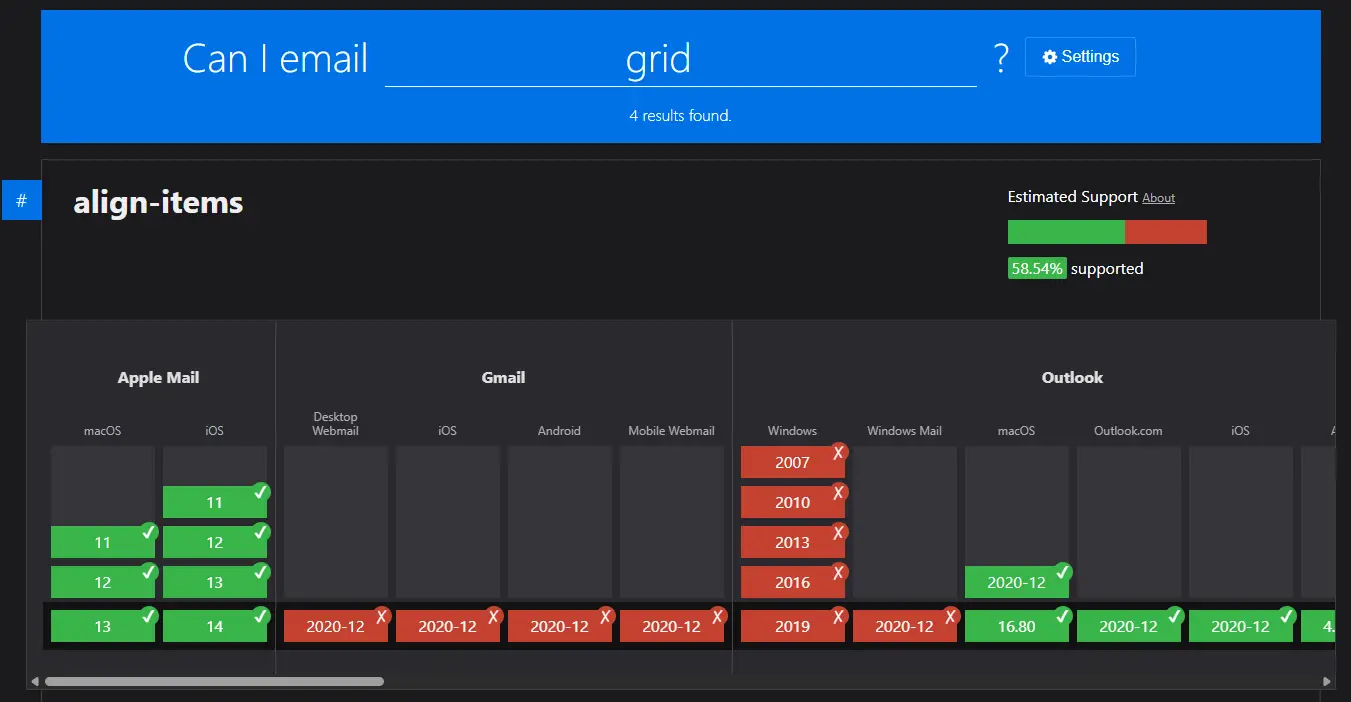Select Apple Mail macOS version 13 cell
Screen dimensions: 1351x702
pyautogui.click(x=103, y=626)
